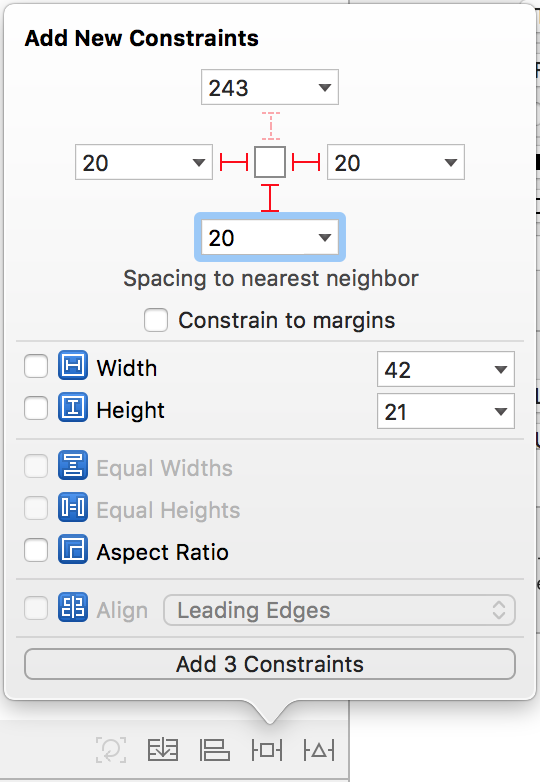Toggle the right spacing red strut
Screen dimensions: 540x782
pos(306,162)
